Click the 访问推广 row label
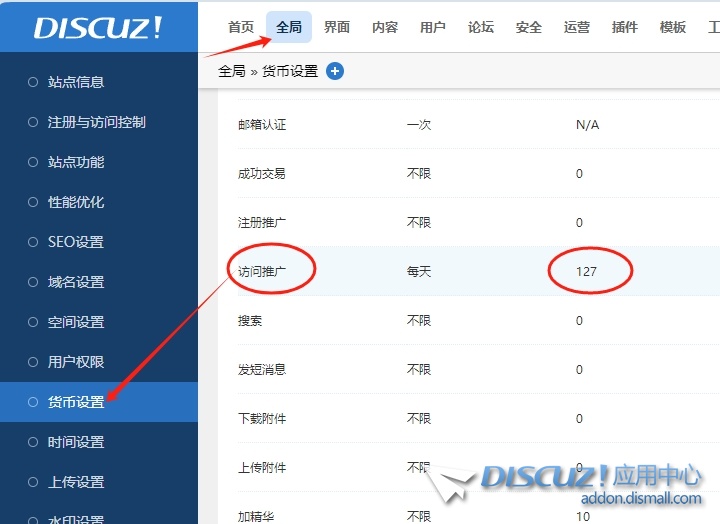The image size is (720, 524). point(262,271)
